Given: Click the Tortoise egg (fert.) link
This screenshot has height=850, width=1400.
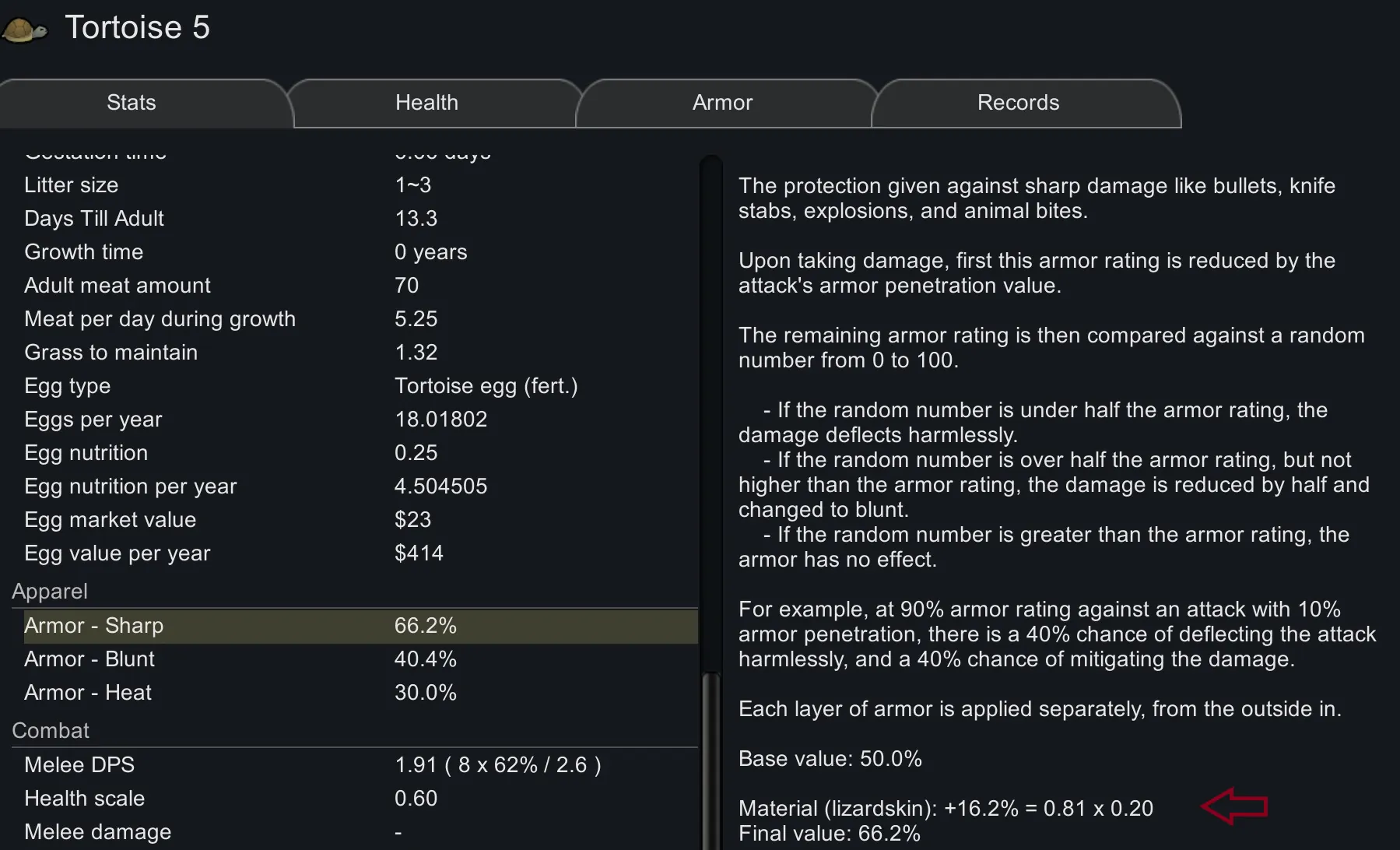Looking at the screenshot, I should pyautogui.click(x=486, y=386).
